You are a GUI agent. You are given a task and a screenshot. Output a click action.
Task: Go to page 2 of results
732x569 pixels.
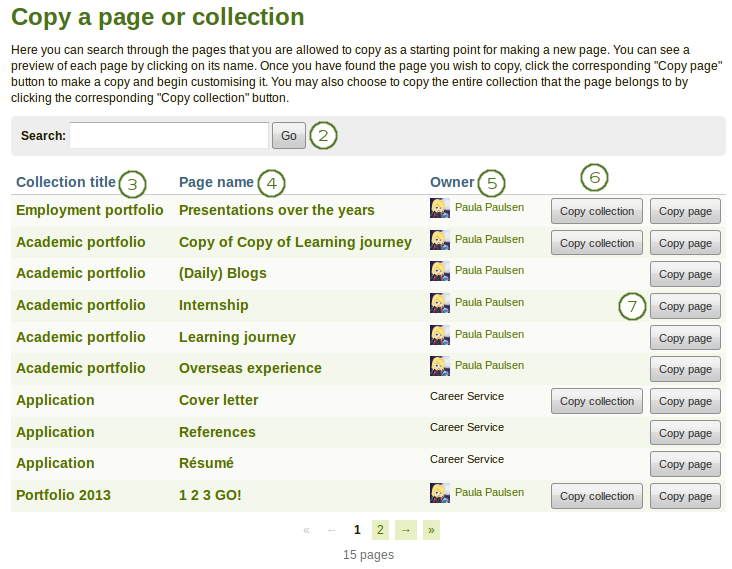(x=380, y=530)
